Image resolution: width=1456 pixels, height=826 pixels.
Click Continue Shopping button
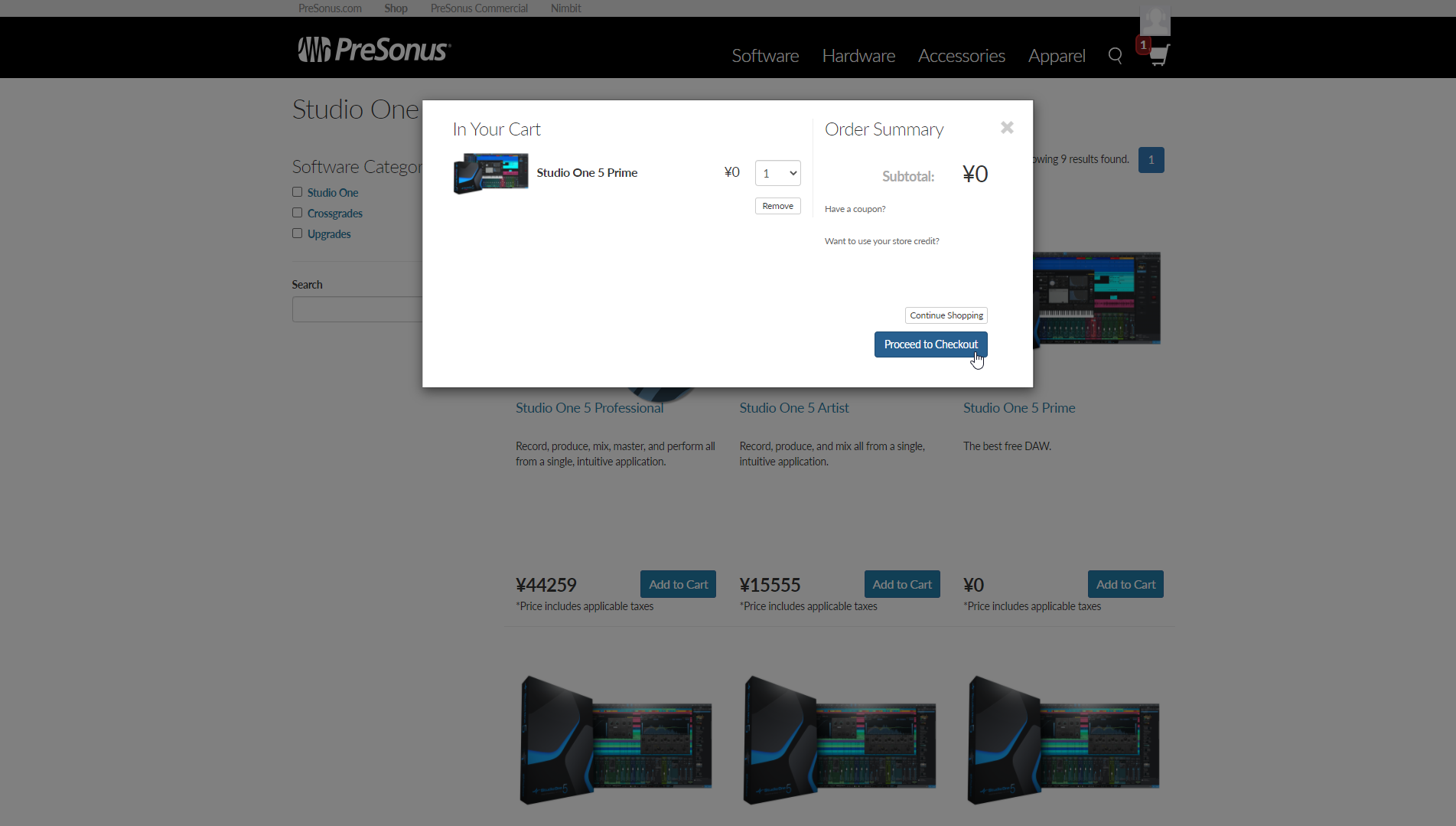coord(946,315)
